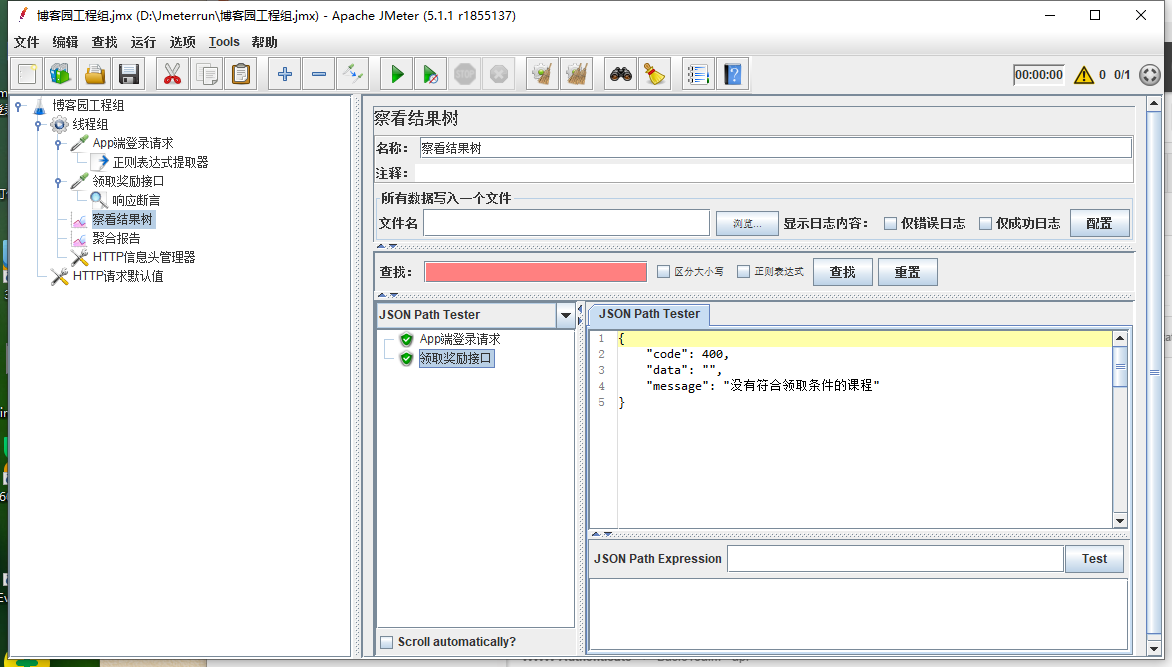This screenshot has height=667, width=1172.
Task: Open the 选项 menu
Action: click(182, 42)
